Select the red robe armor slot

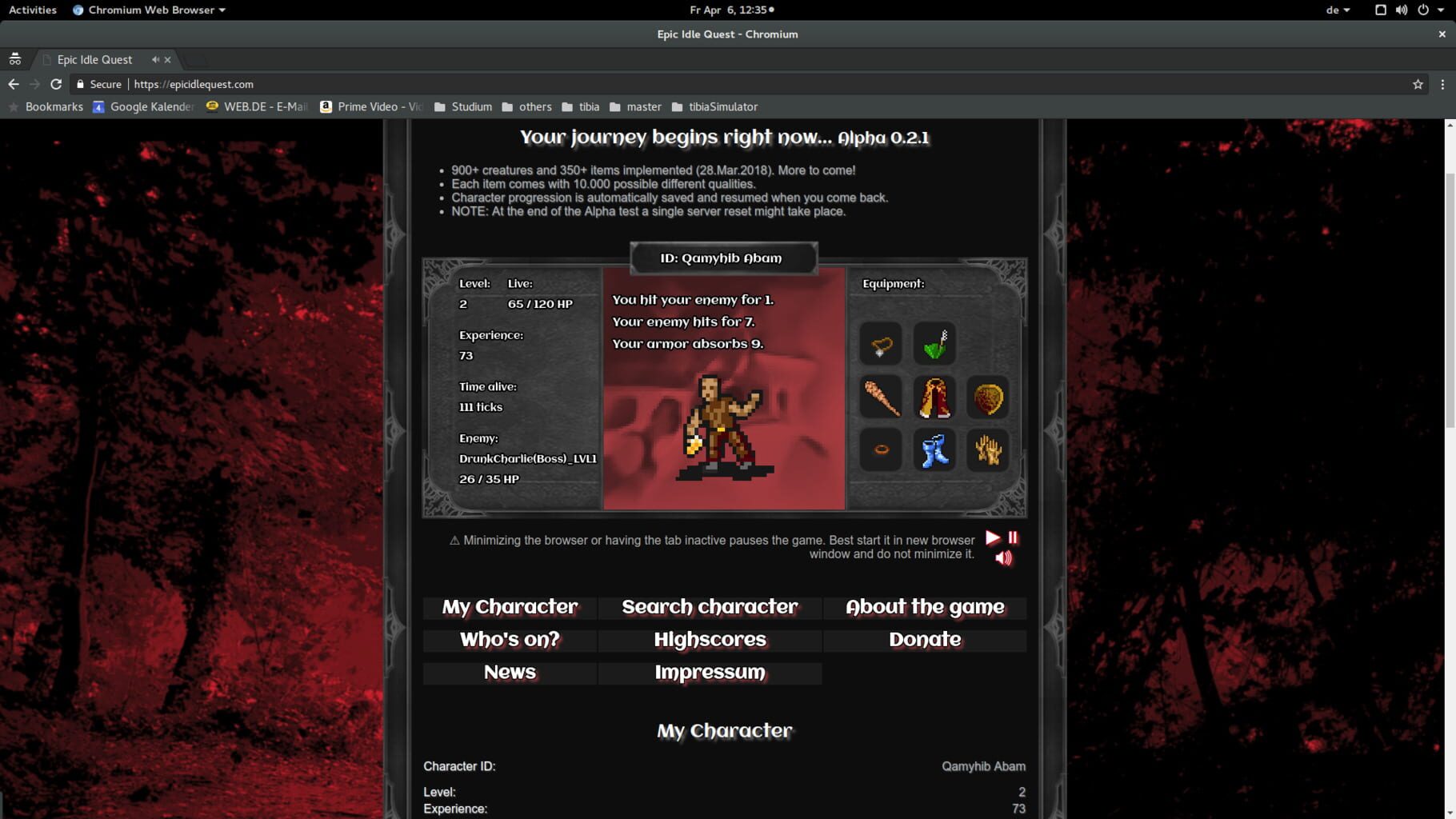(934, 398)
